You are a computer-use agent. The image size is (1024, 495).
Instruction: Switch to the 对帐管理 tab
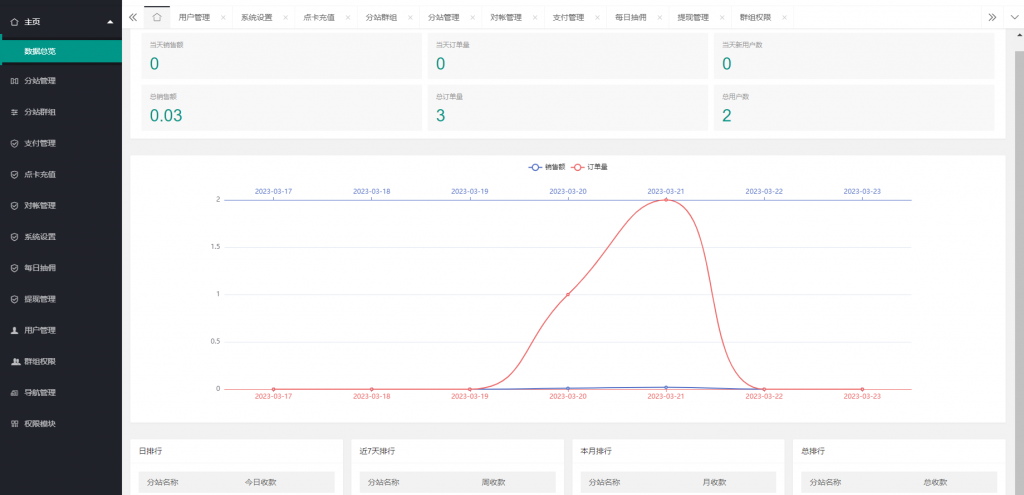[506, 18]
